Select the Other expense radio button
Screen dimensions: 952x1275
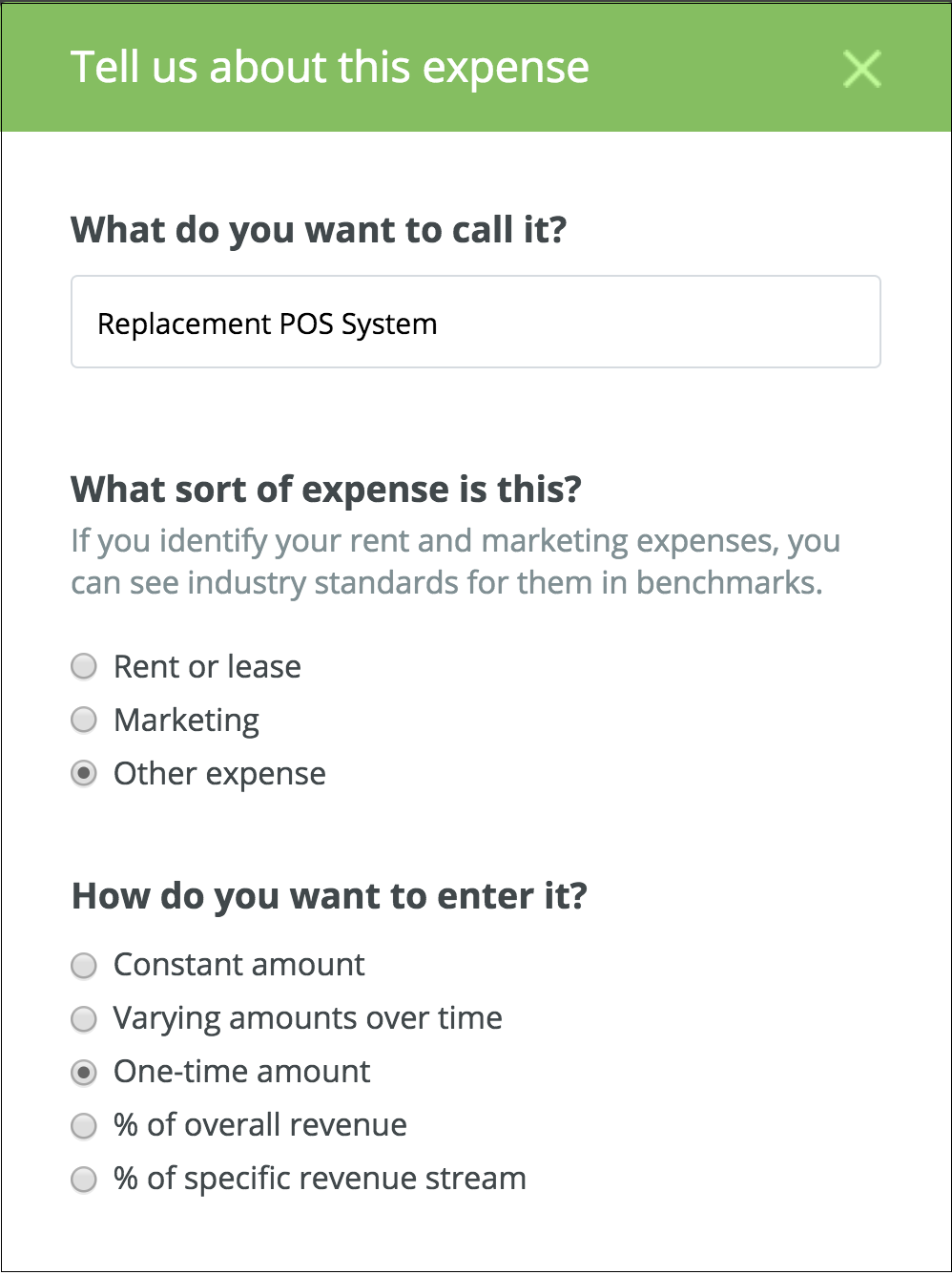[83, 774]
